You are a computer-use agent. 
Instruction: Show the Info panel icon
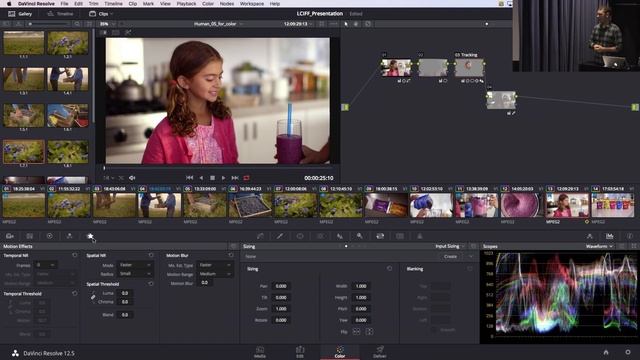point(629,236)
